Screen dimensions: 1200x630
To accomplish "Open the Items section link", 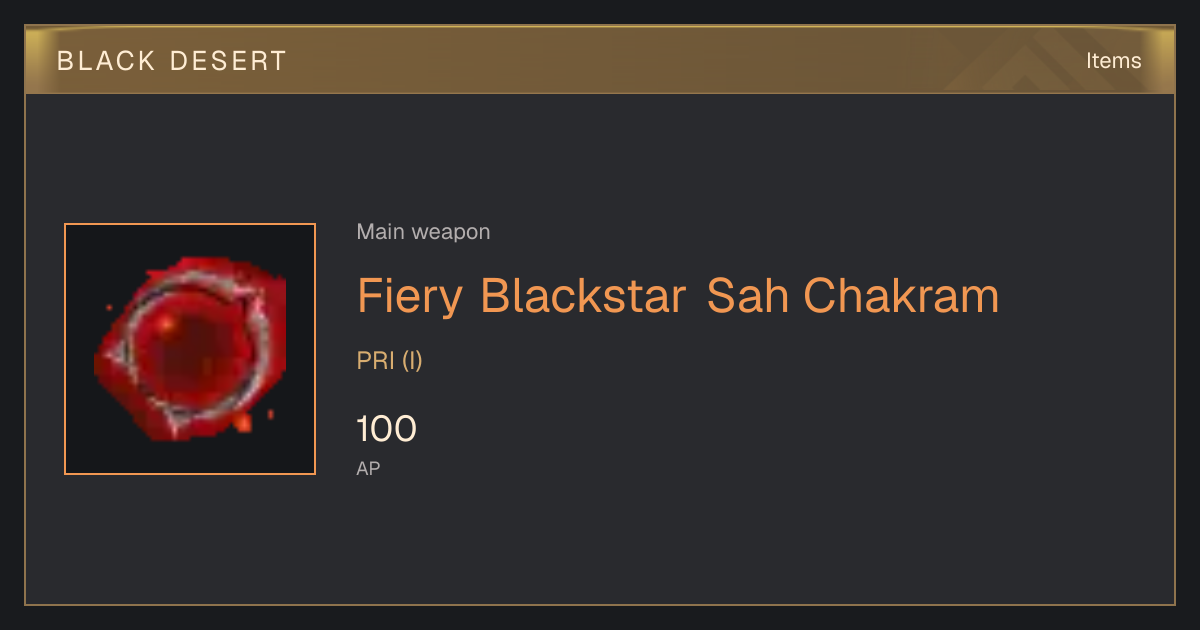I will coord(1113,61).
